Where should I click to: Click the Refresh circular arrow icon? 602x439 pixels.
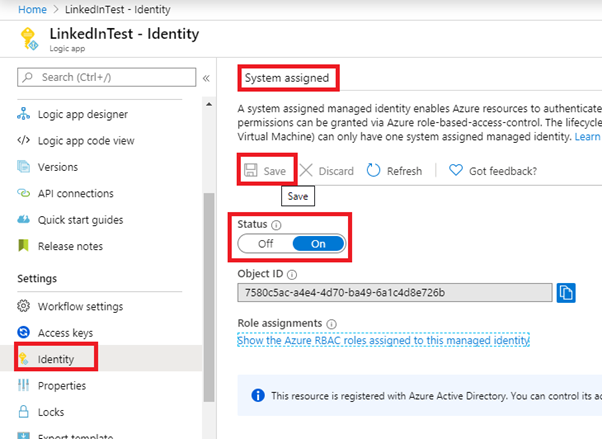click(374, 171)
